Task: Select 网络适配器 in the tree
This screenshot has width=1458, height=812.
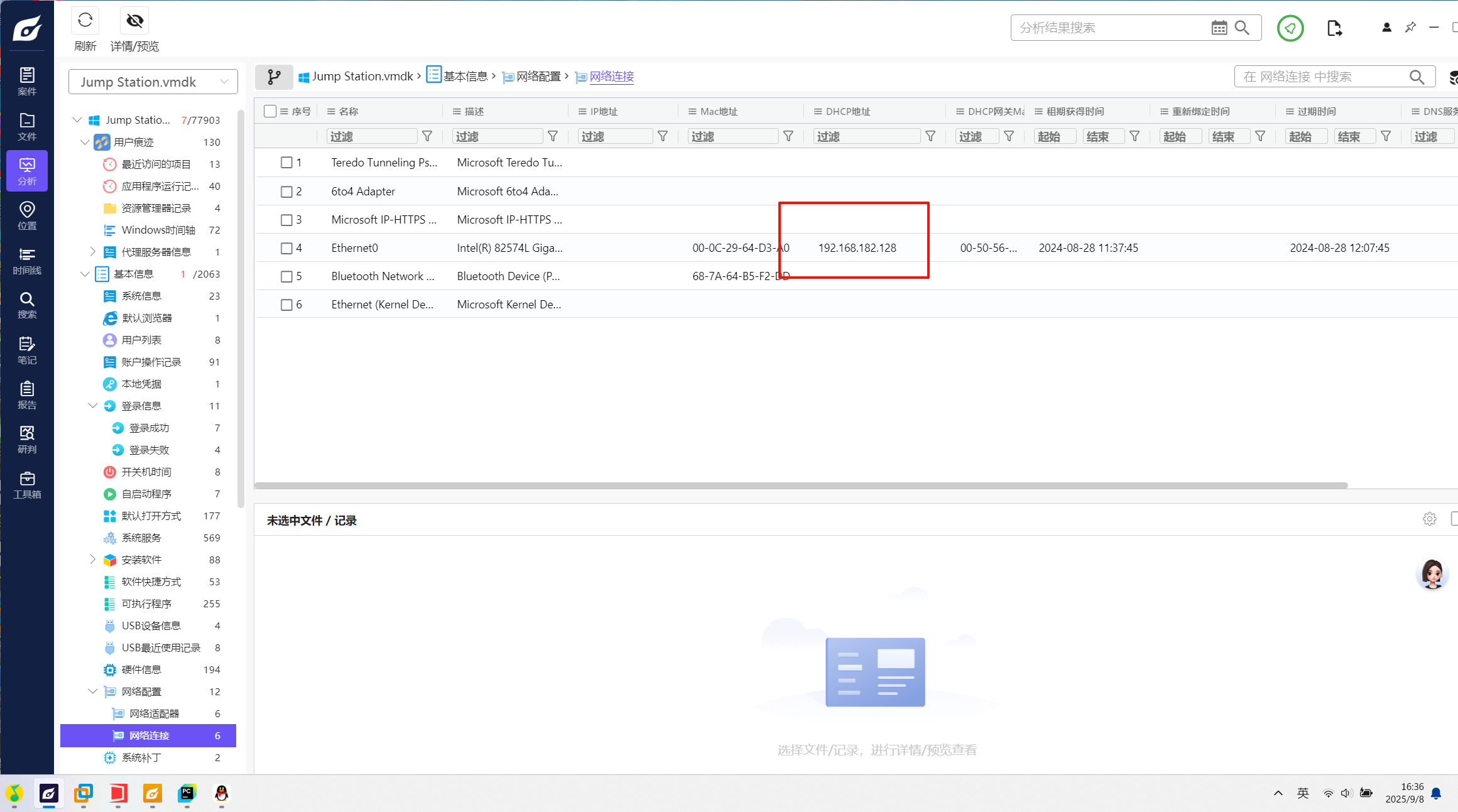Action: (154, 713)
